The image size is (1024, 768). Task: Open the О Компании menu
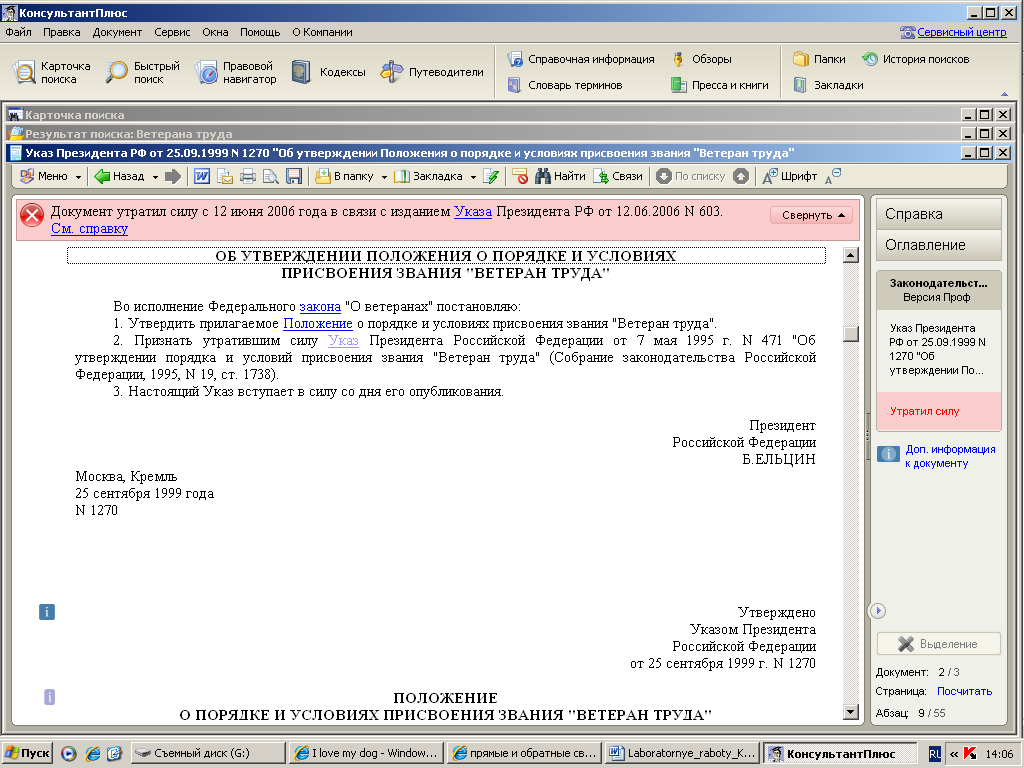click(x=322, y=32)
